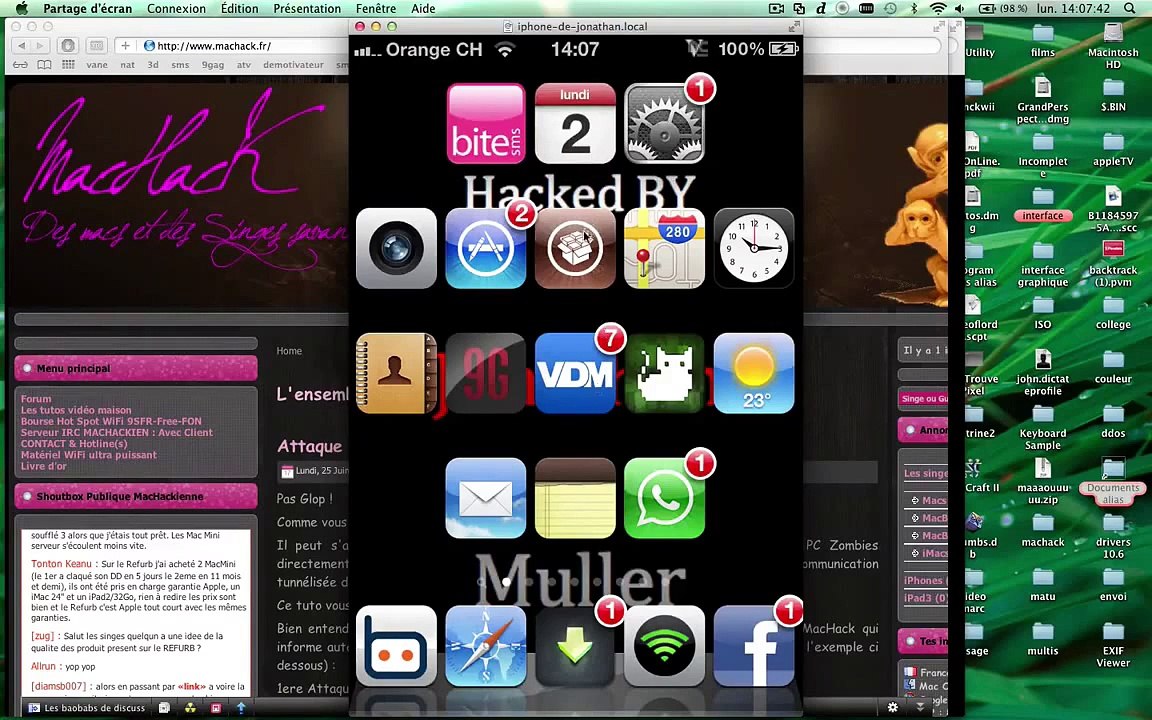Open the Bluetooth menu bar icon

(x=914, y=8)
